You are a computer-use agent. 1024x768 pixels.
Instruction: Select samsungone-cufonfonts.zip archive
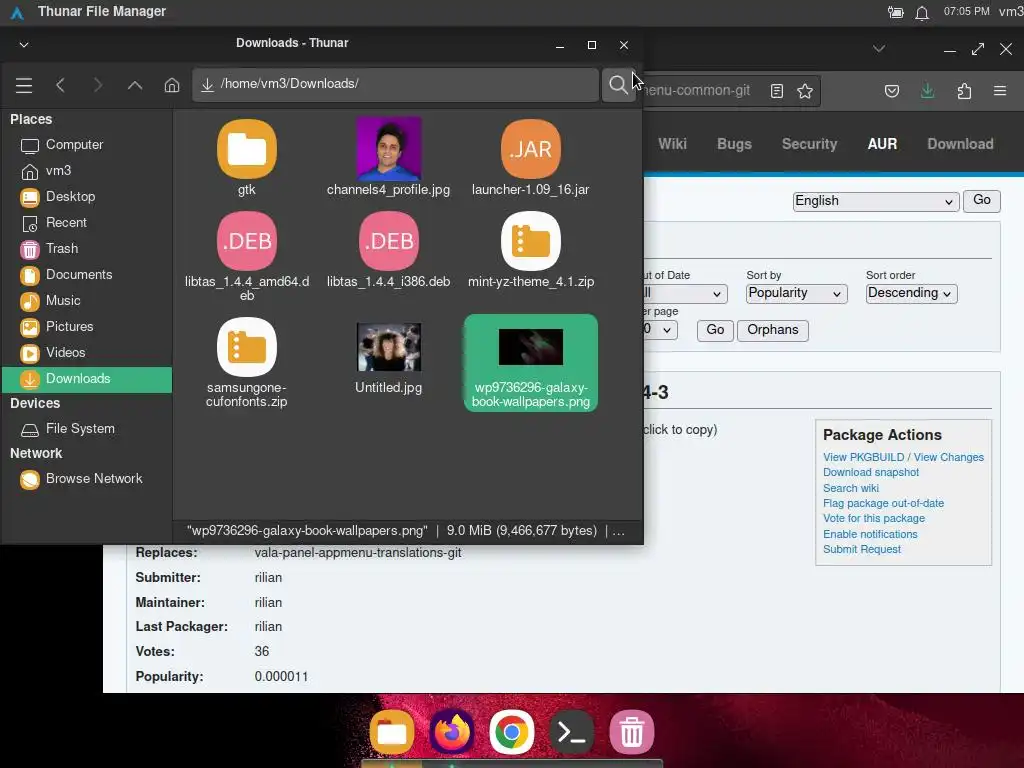(247, 363)
